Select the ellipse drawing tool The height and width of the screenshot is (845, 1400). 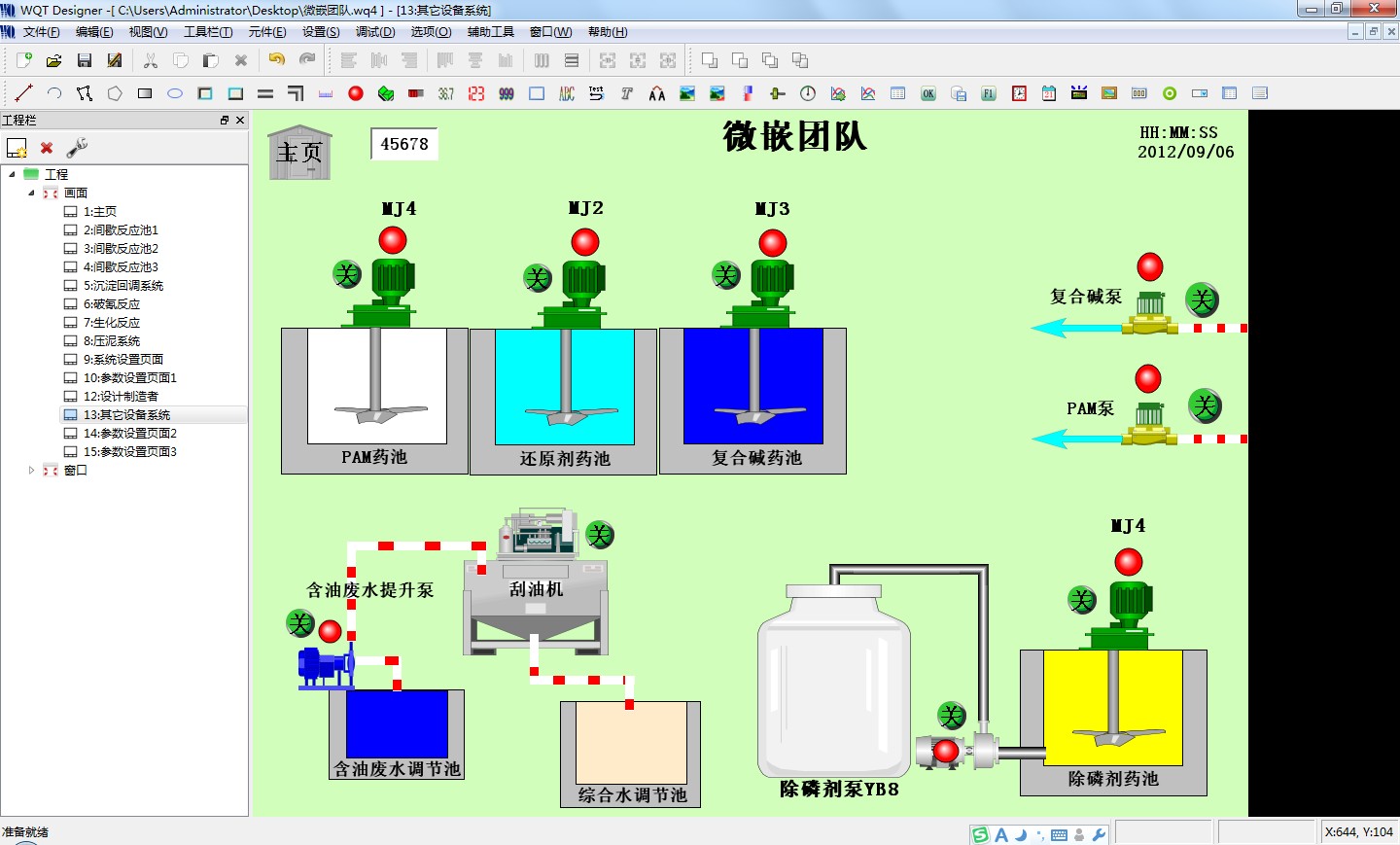coord(175,93)
